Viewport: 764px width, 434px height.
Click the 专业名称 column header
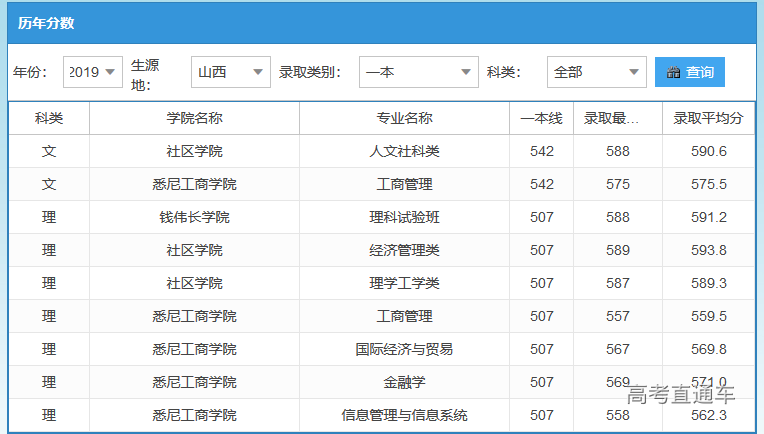pos(404,118)
